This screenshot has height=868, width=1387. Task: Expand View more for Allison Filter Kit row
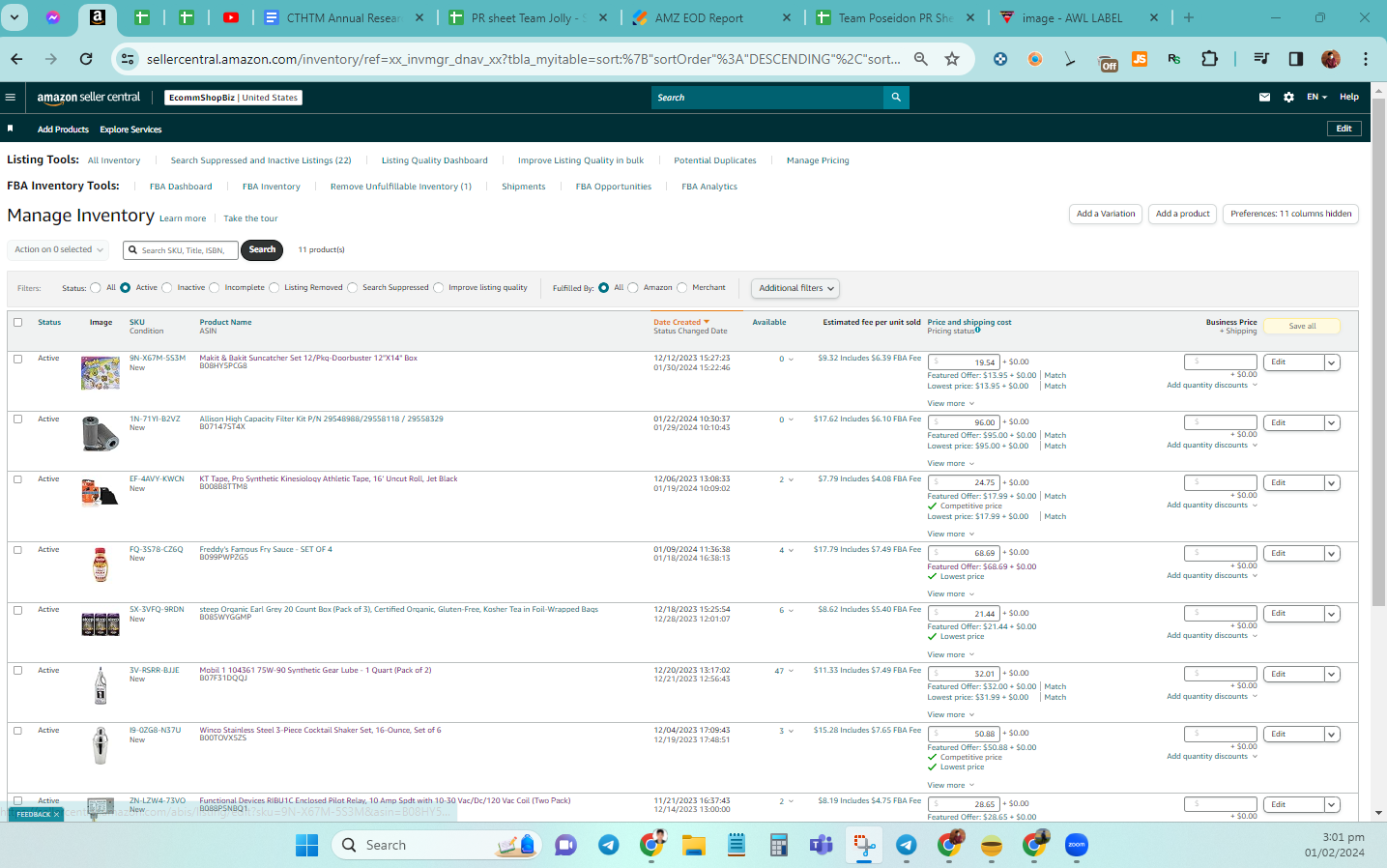coord(951,464)
